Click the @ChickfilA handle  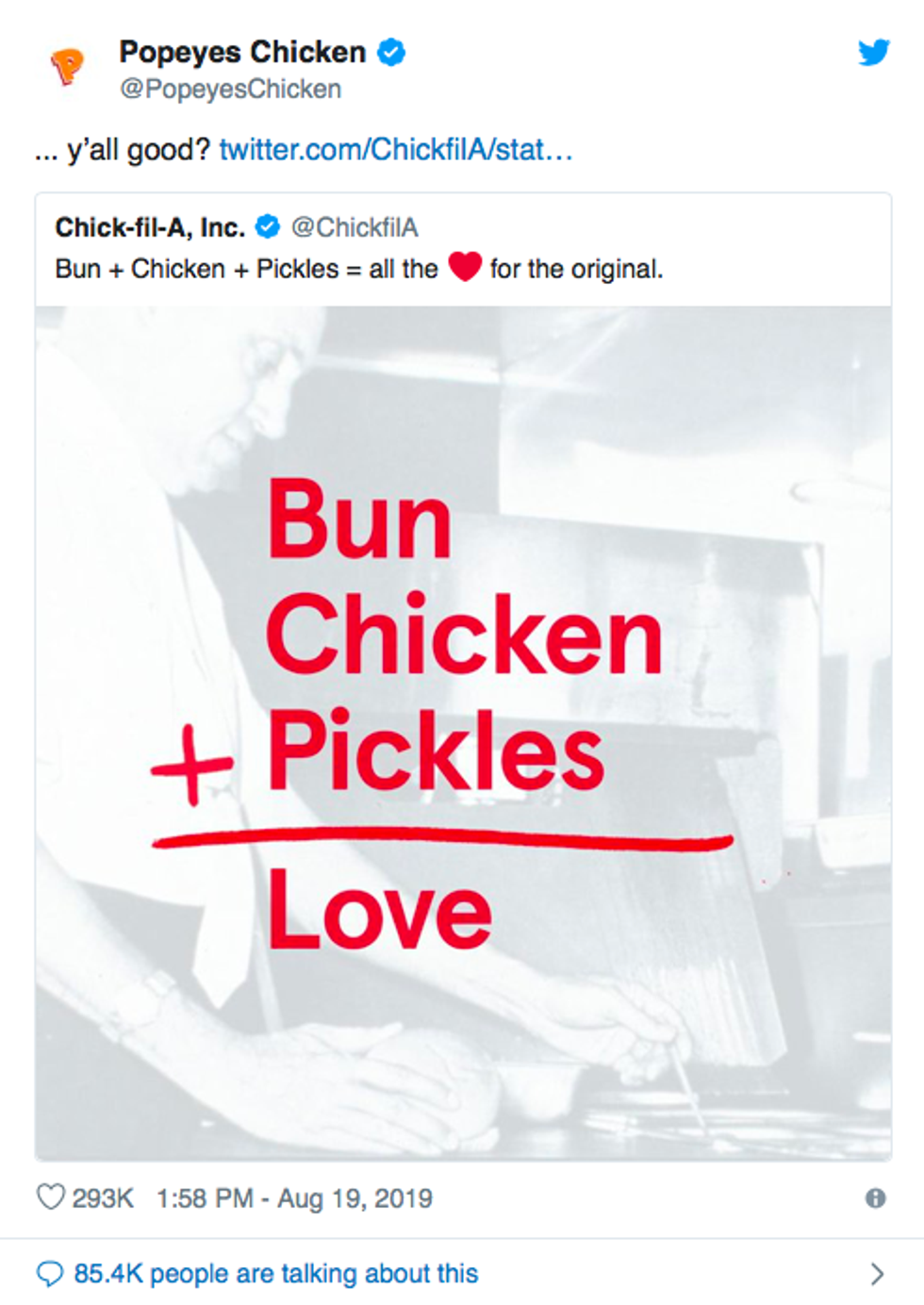pyautogui.click(x=355, y=224)
